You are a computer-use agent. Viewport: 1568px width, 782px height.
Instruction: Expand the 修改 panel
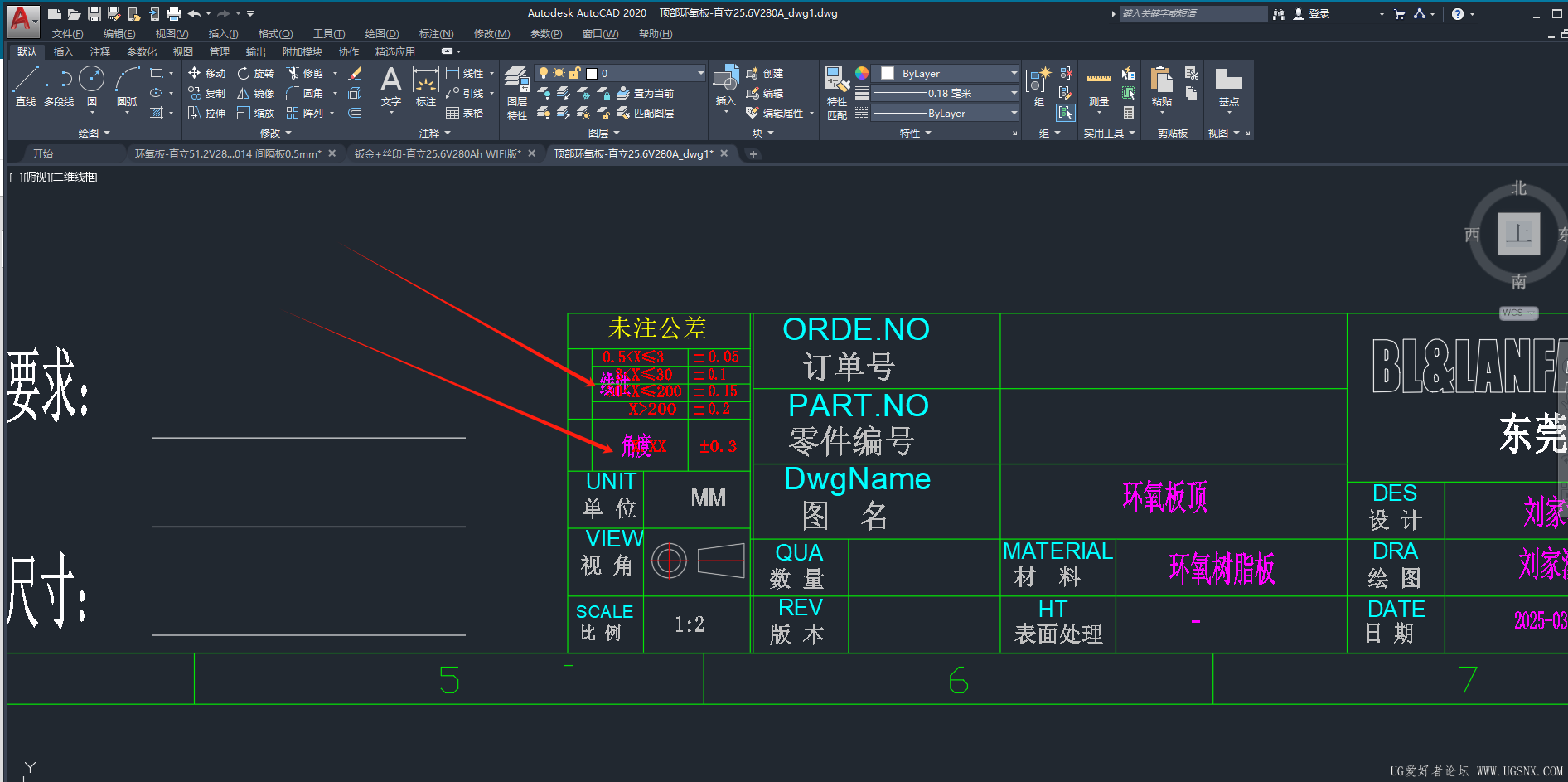click(275, 133)
